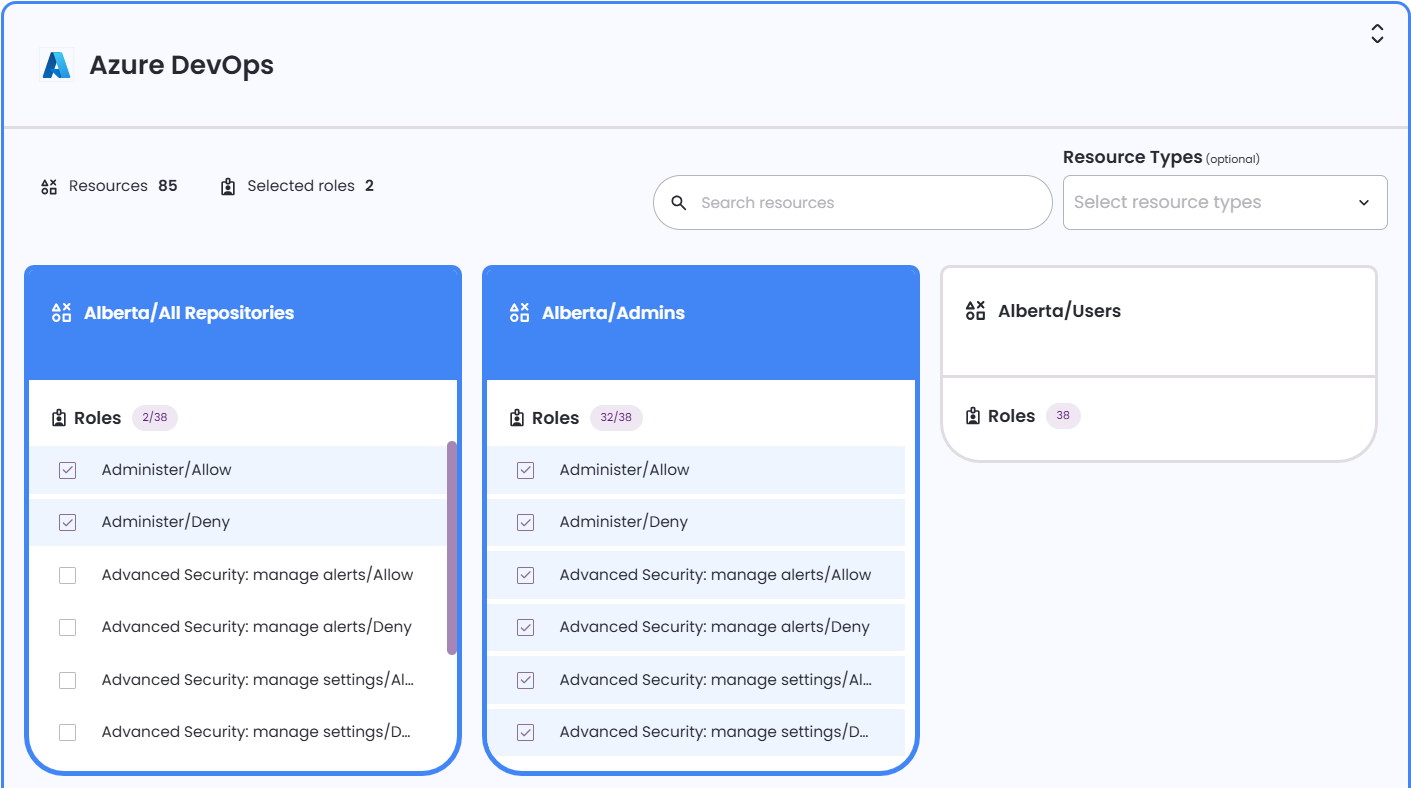Click the Roles icon in All Repositories card

59,418
